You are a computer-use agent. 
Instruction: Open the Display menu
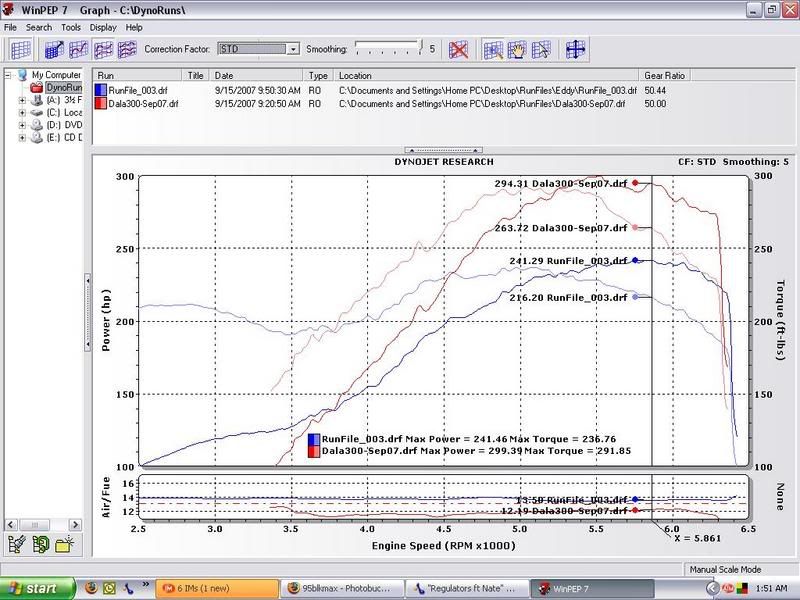pos(102,27)
